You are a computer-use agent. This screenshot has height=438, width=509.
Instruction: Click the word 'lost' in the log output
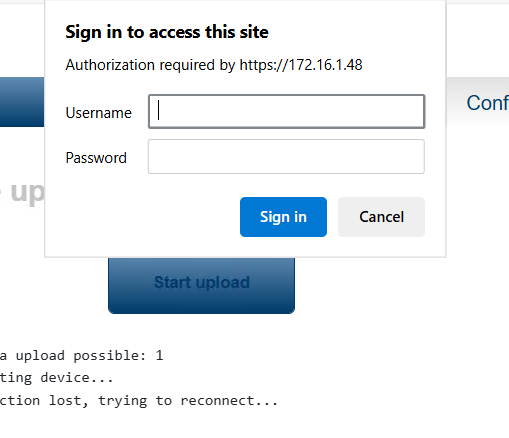click(x=68, y=401)
